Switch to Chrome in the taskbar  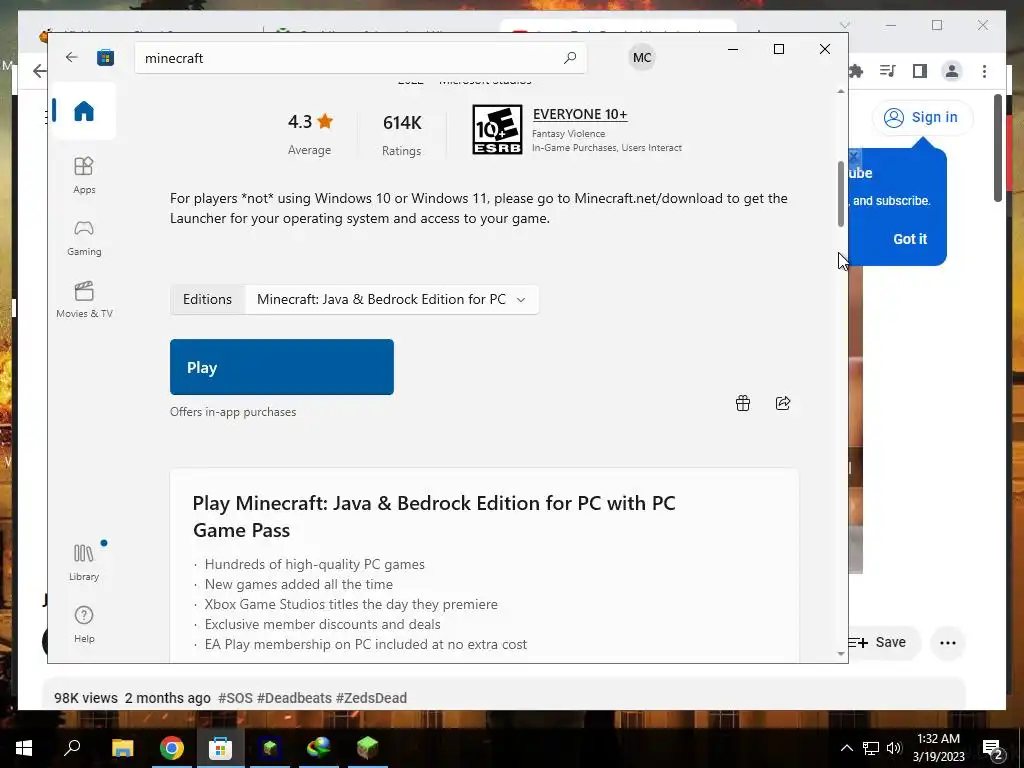pos(171,748)
